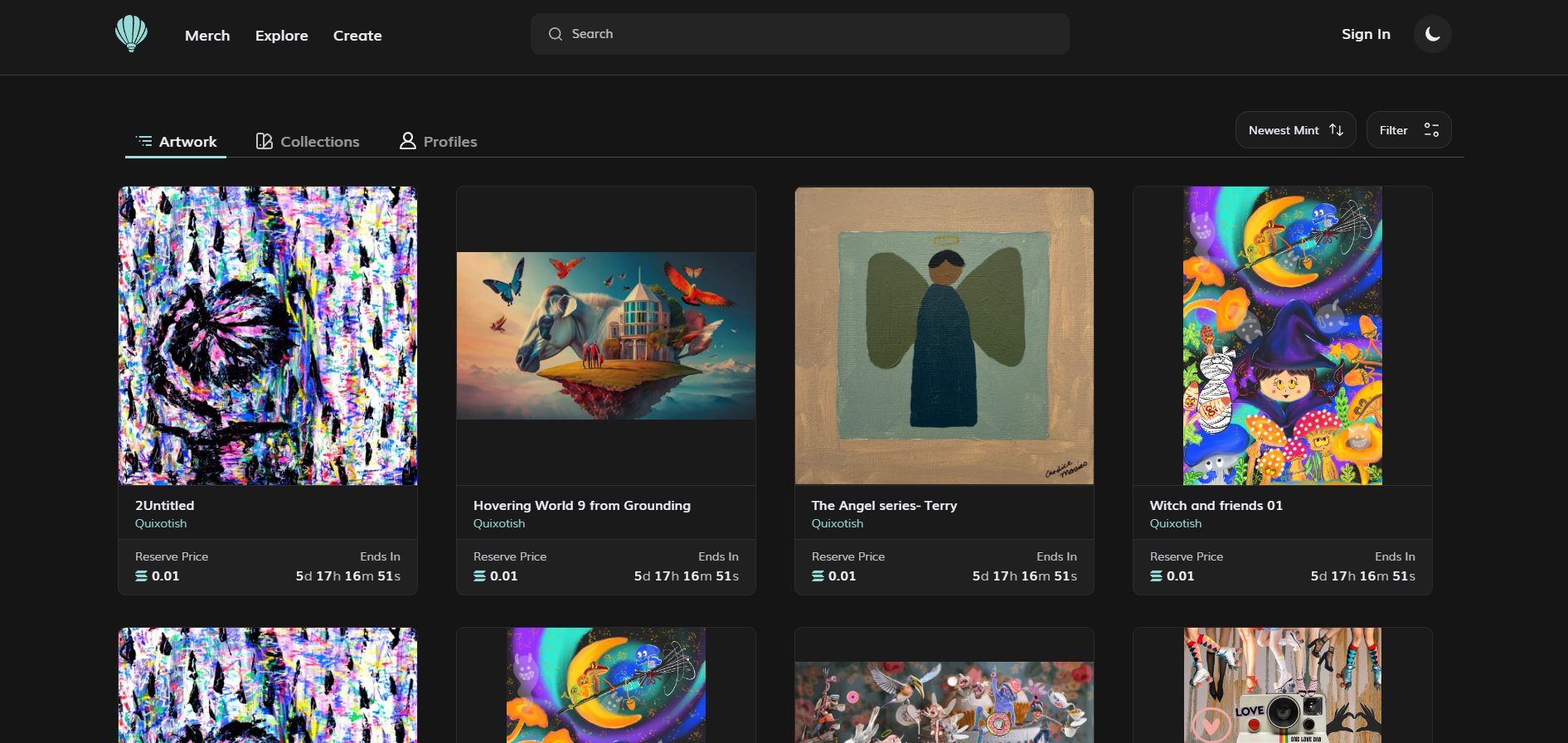Open The Angel series- Terry image
This screenshot has width=1568, height=743.
pos(944,336)
